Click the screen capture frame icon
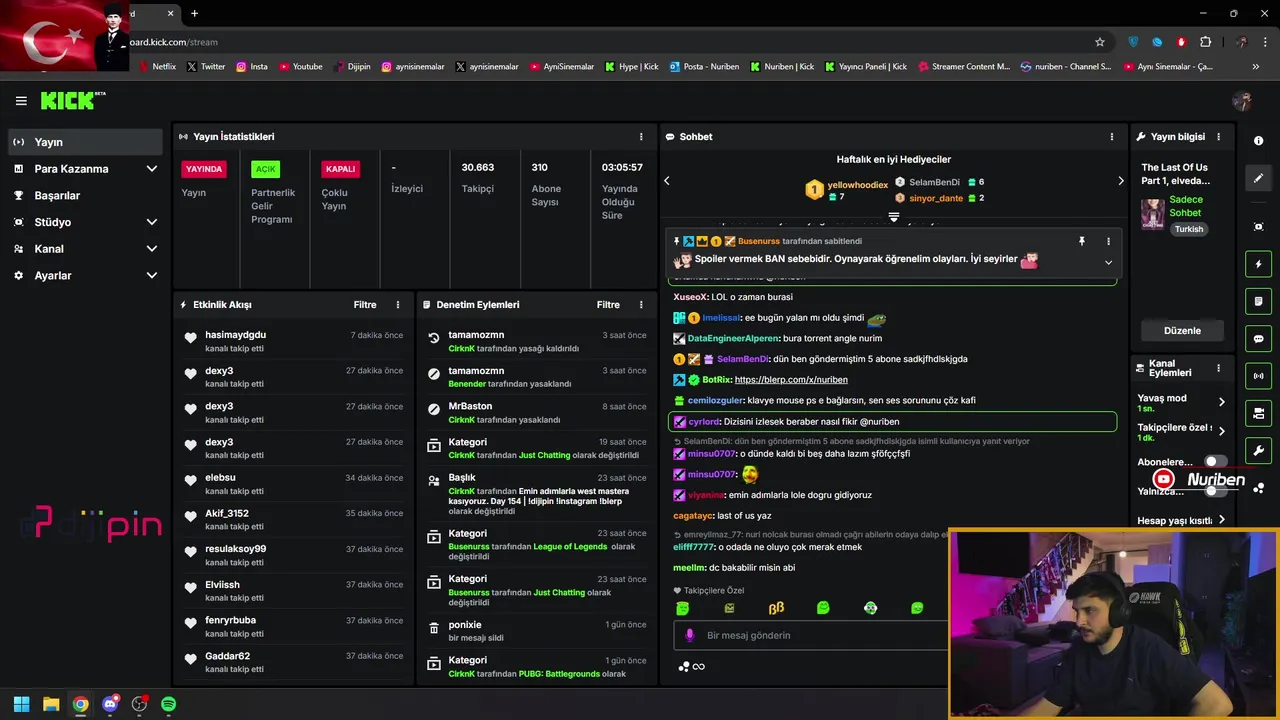The width and height of the screenshot is (1280, 720). [x=1258, y=227]
